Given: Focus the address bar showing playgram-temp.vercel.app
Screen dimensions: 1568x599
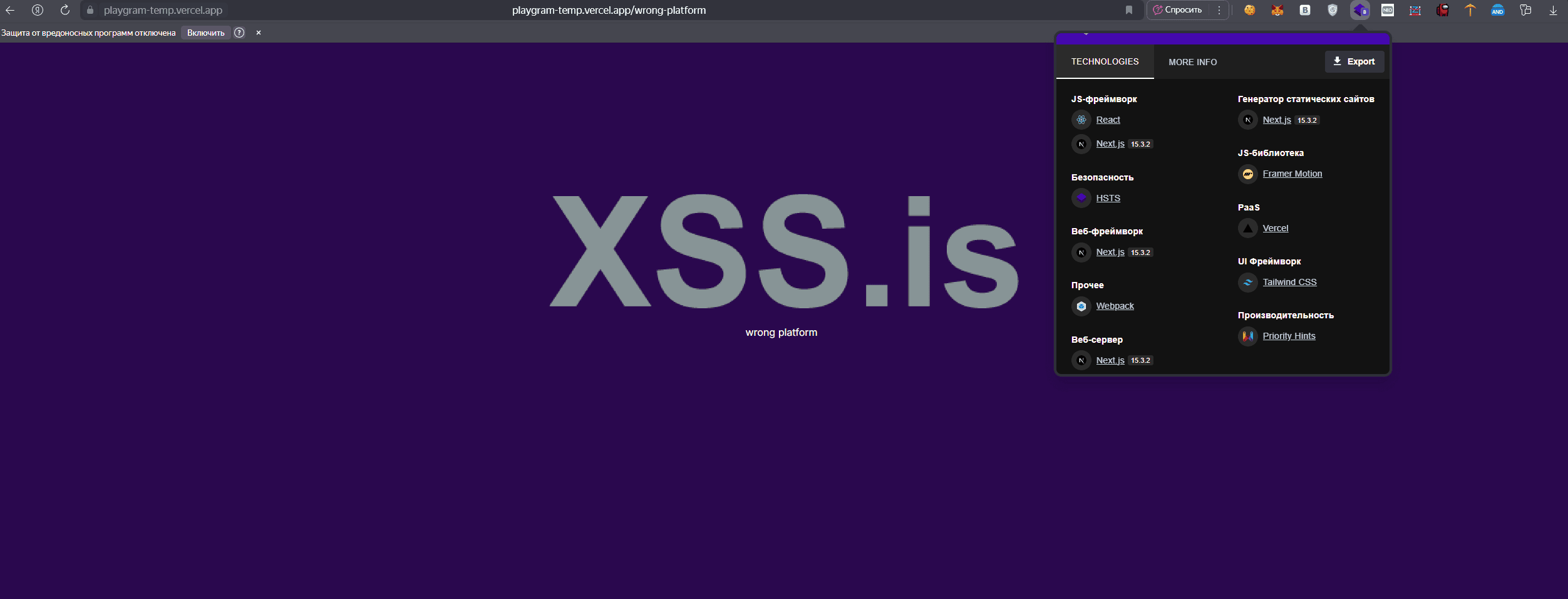Looking at the screenshot, I should click(x=163, y=10).
